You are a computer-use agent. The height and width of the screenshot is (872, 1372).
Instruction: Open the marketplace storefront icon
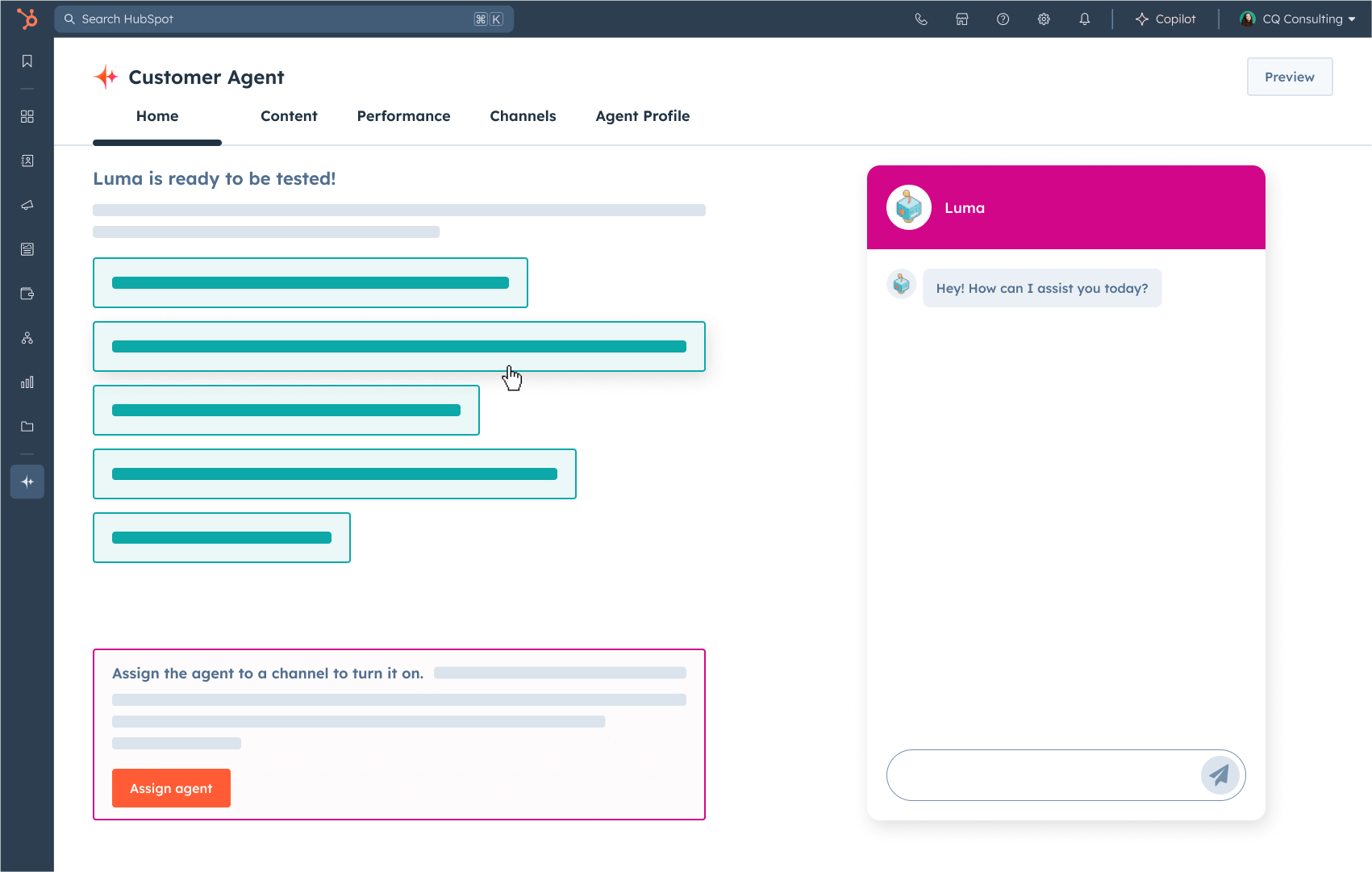click(962, 19)
